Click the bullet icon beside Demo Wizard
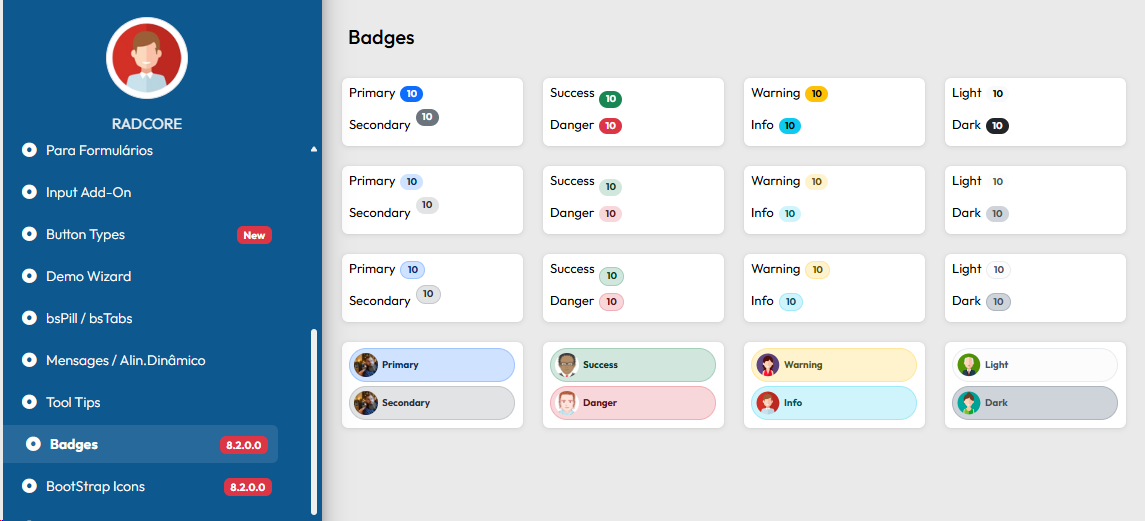 coord(29,276)
